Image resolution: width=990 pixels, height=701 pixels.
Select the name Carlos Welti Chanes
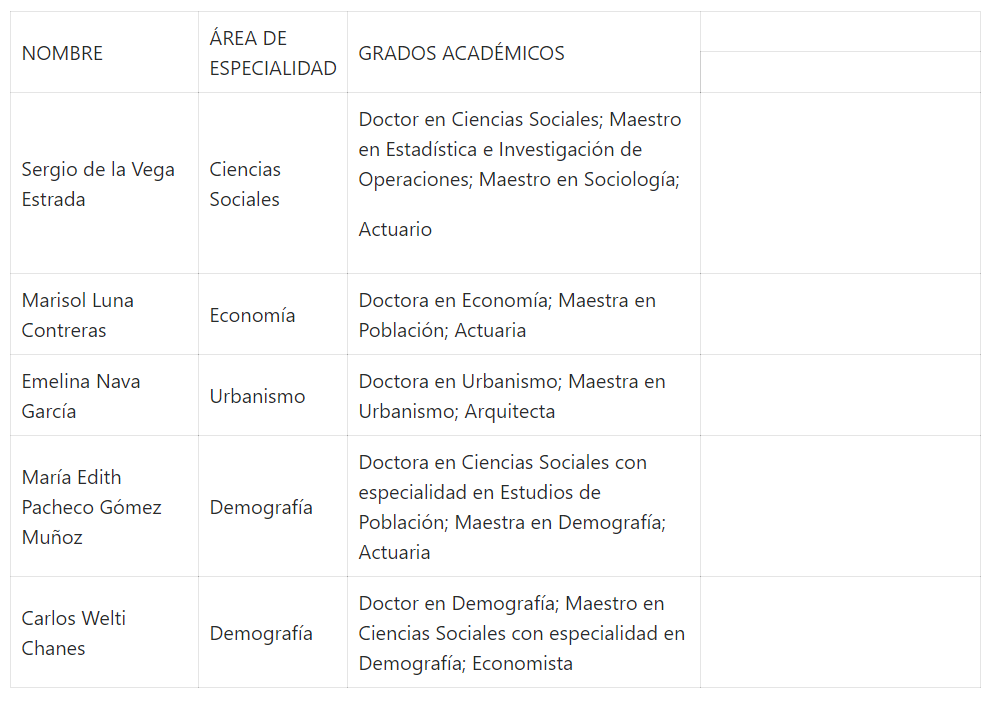[74, 633]
